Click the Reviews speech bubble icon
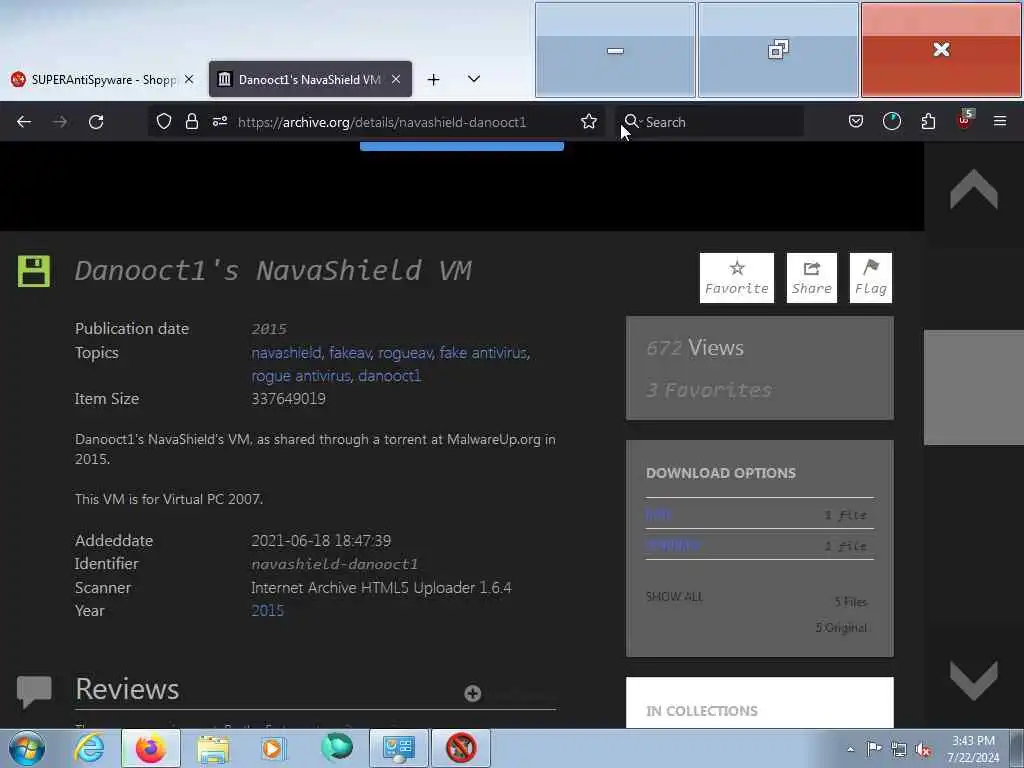This screenshot has height=768, width=1024. tap(34, 692)
